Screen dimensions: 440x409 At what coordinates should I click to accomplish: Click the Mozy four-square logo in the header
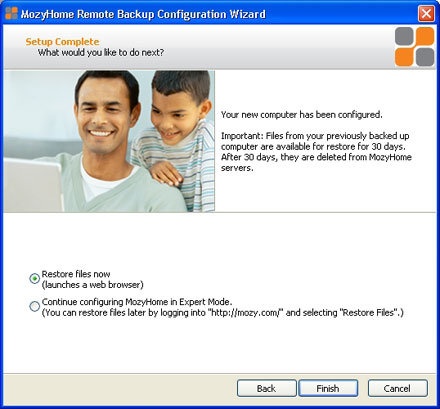coord(415,47)
